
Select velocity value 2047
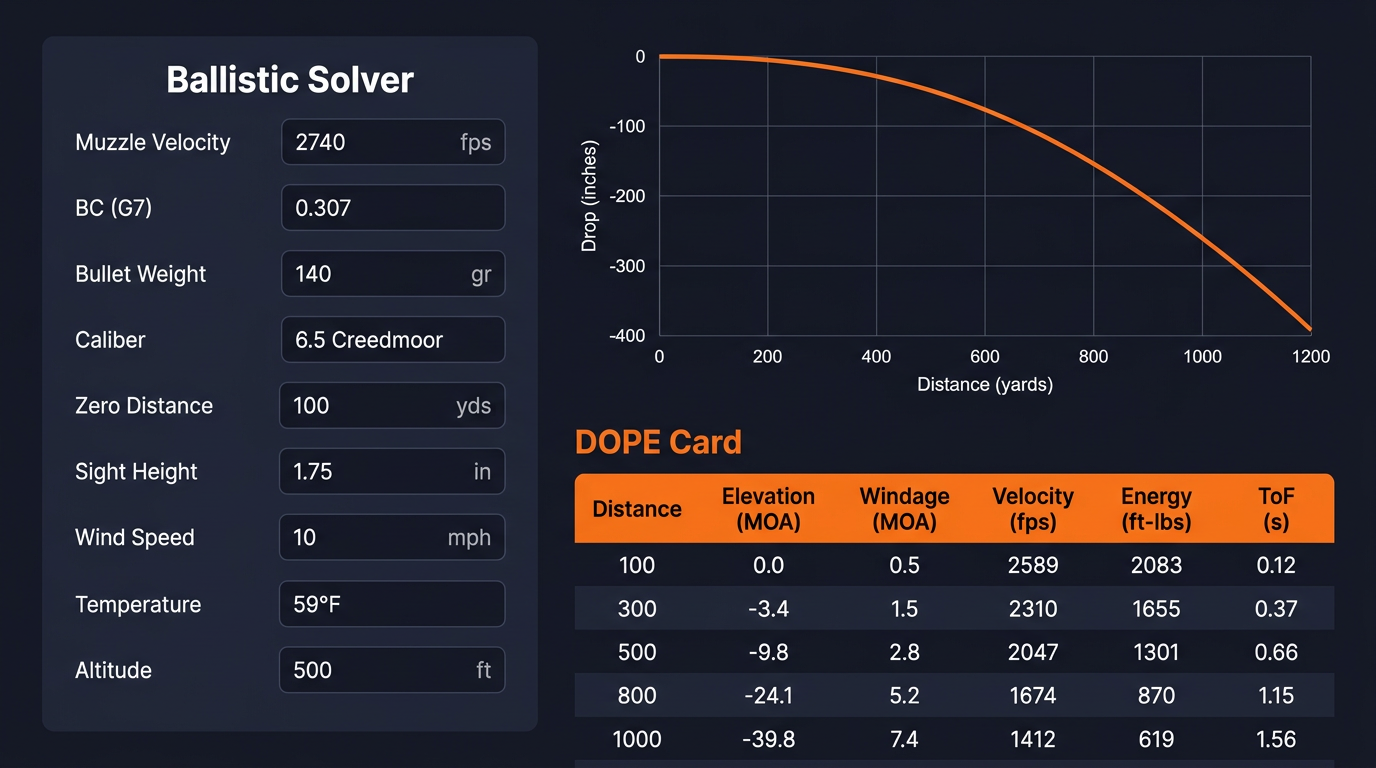click(1033, 653)
